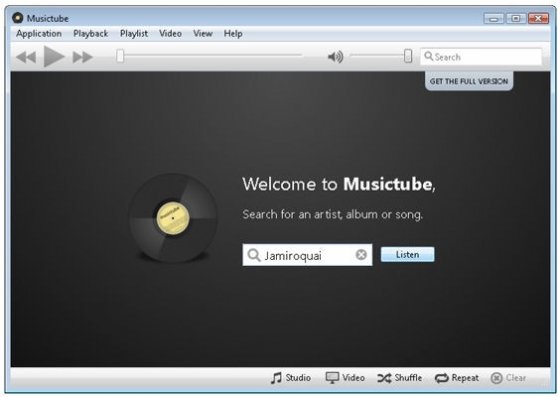This screenshot has width=560, height=397.
Task: Clear the Jamiroquai search text with X
Action: 361,255
